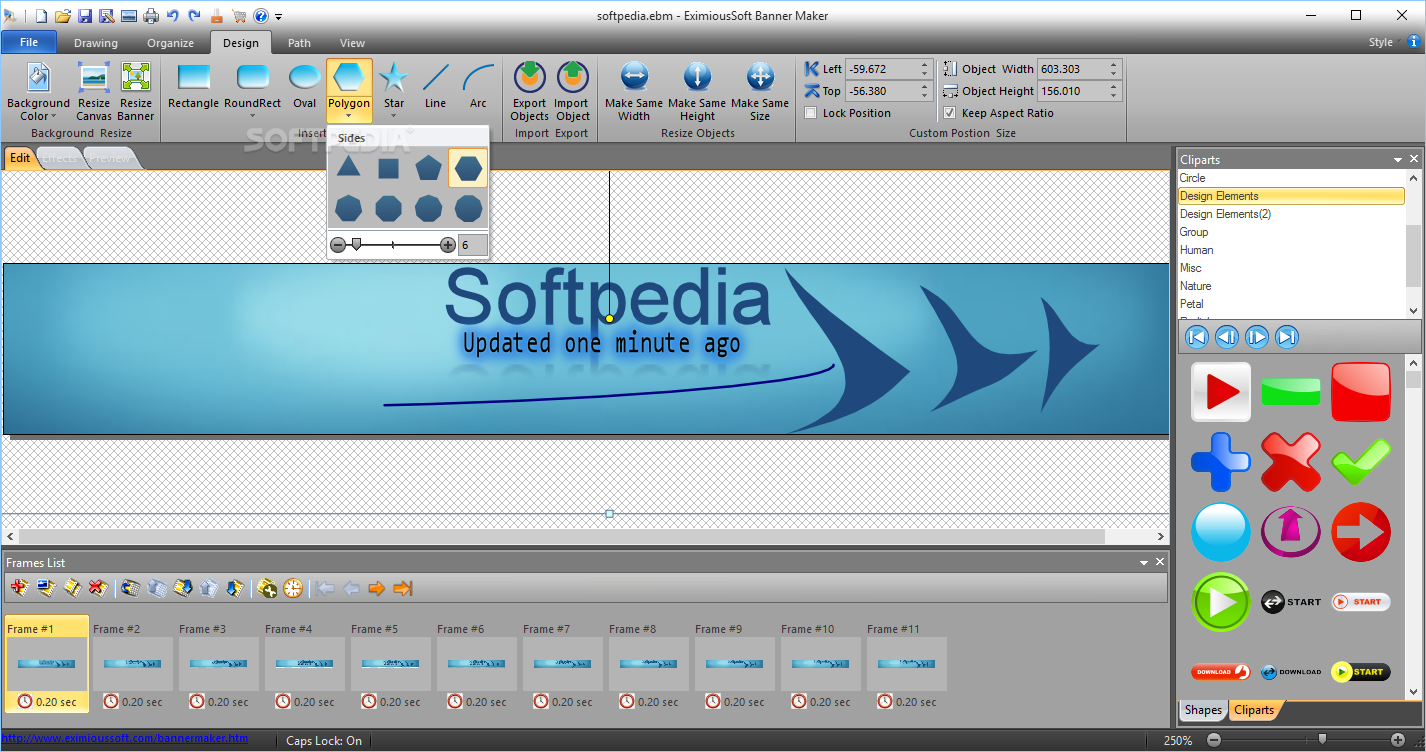Click Export Objects icon
The width and height of the screenshot is (1426, 752).
[529, 91]
